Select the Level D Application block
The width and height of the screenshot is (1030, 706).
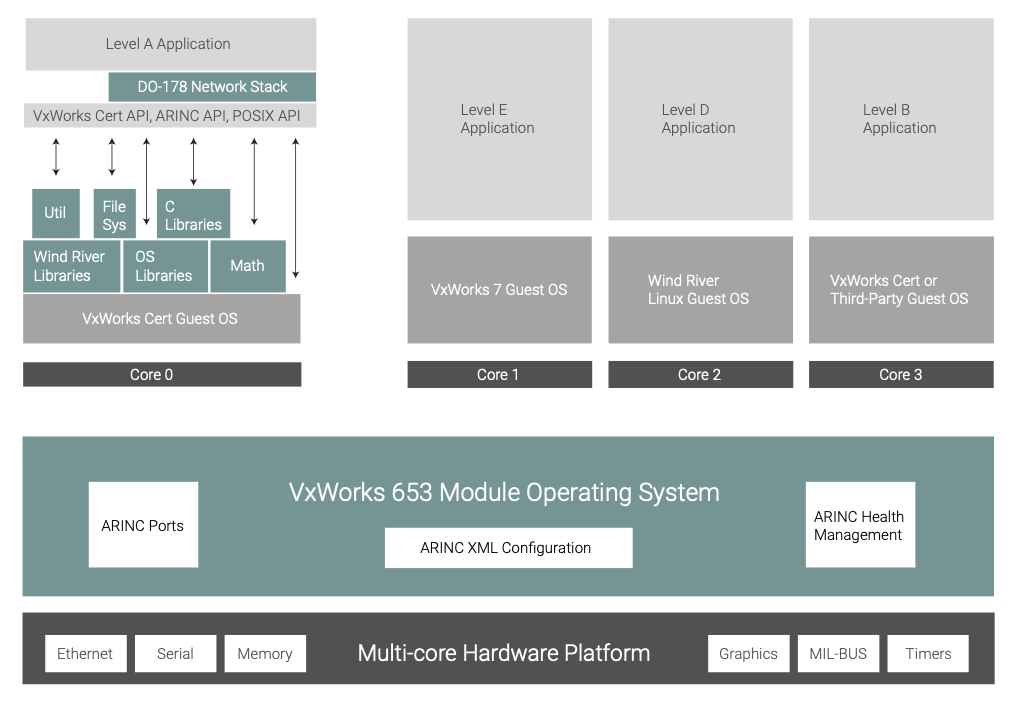(700, 119)
